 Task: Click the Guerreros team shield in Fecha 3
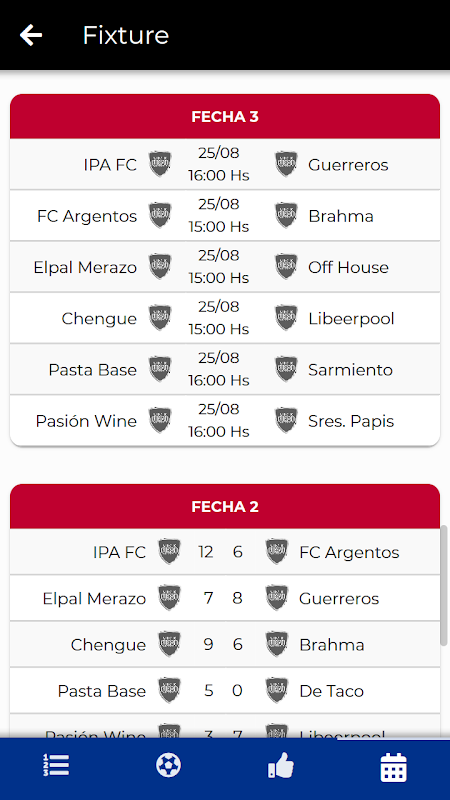(286, 164)
